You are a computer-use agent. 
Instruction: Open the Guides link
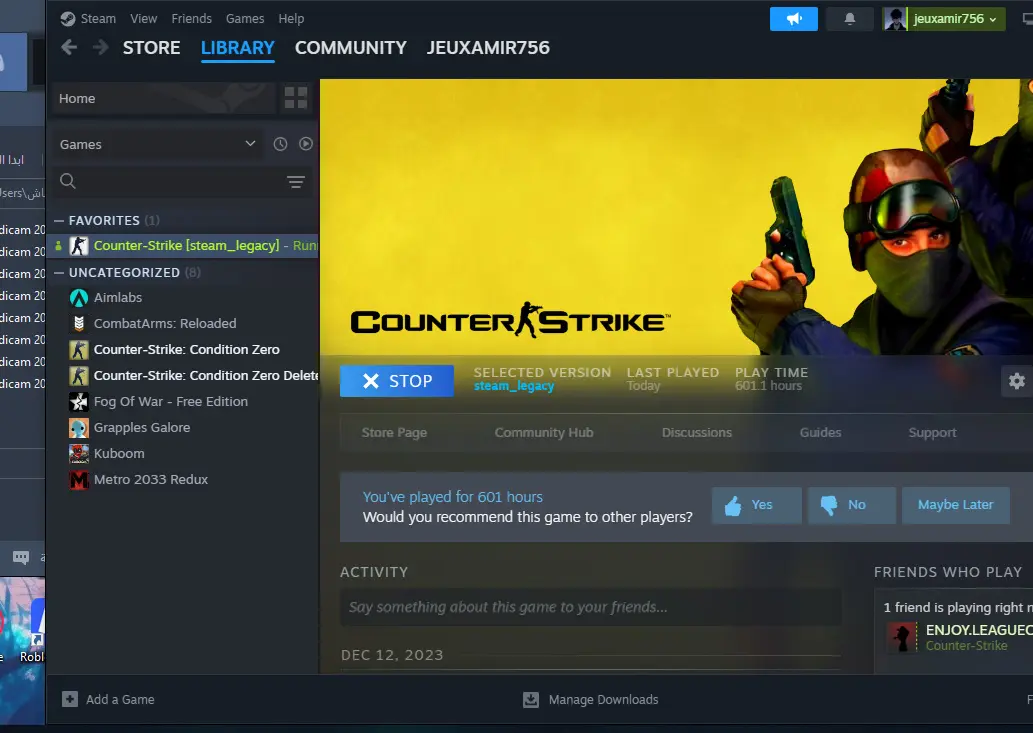tap(820, 433)
